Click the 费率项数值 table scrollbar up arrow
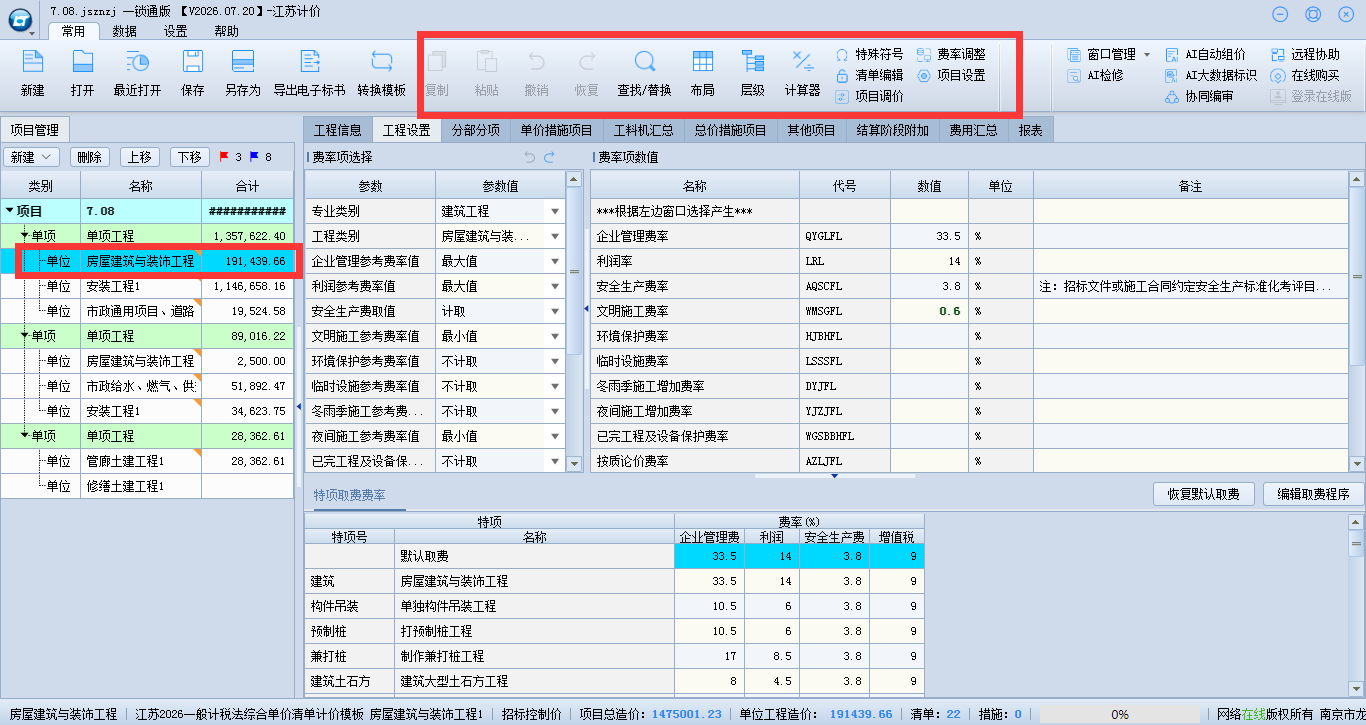Screen dimensions: 1366x725 1357,179
